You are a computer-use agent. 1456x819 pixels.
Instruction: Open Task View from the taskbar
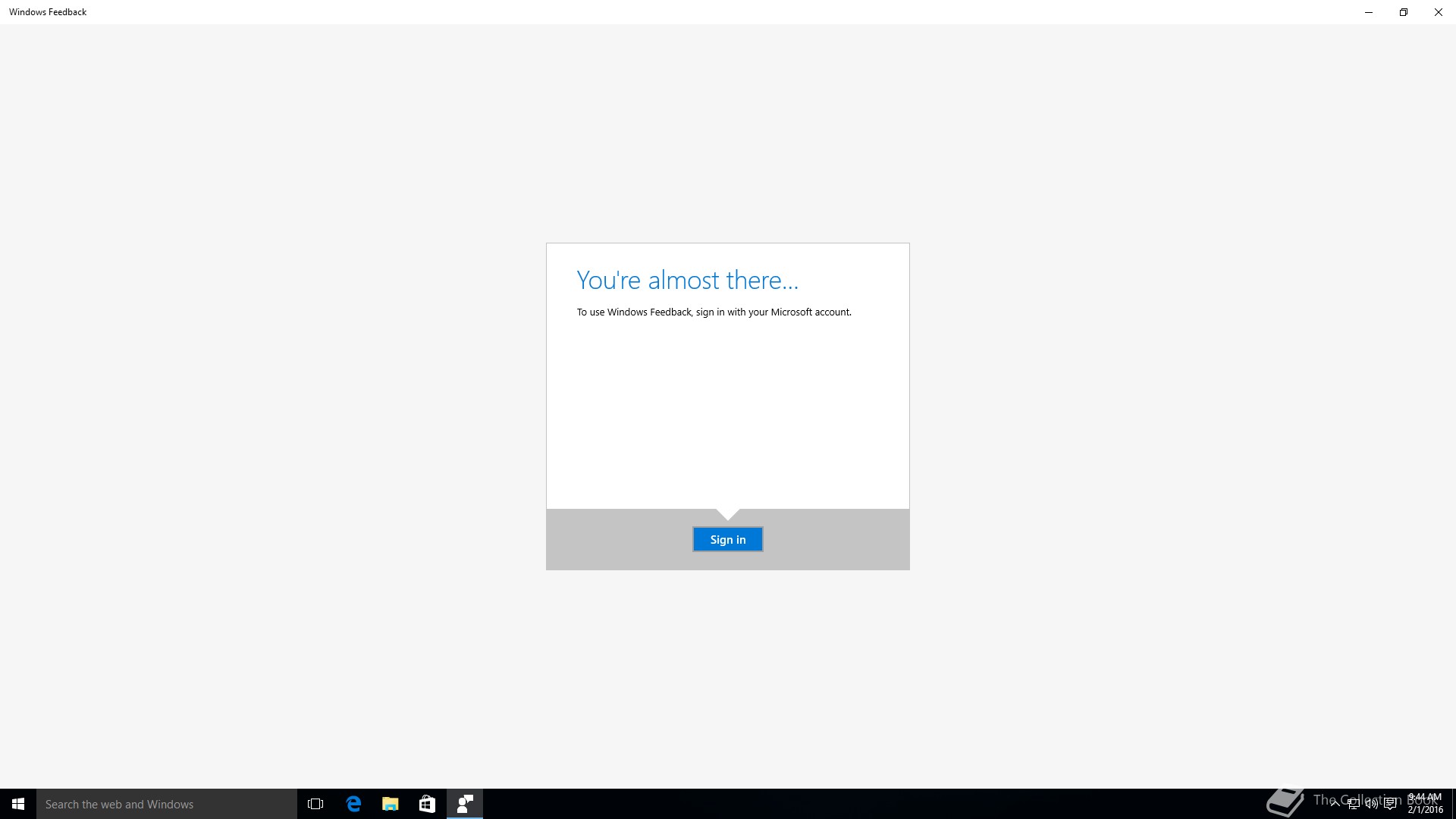315,804
